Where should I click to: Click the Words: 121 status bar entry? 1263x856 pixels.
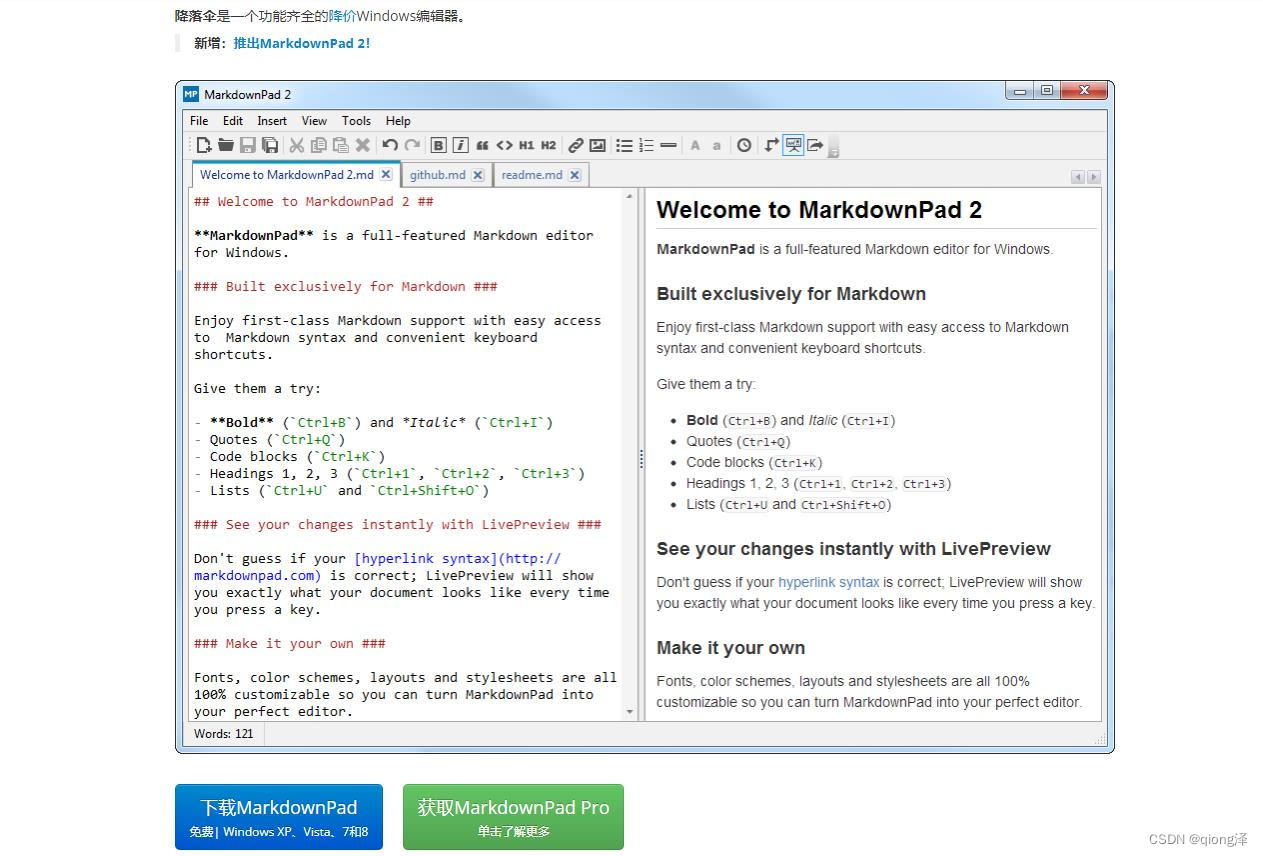point(224,734)
